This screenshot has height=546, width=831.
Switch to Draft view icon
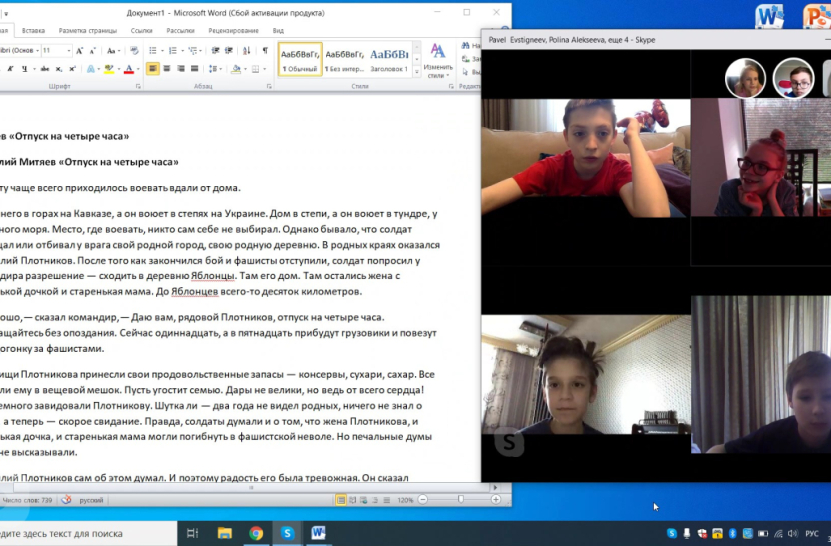point(386,500)
